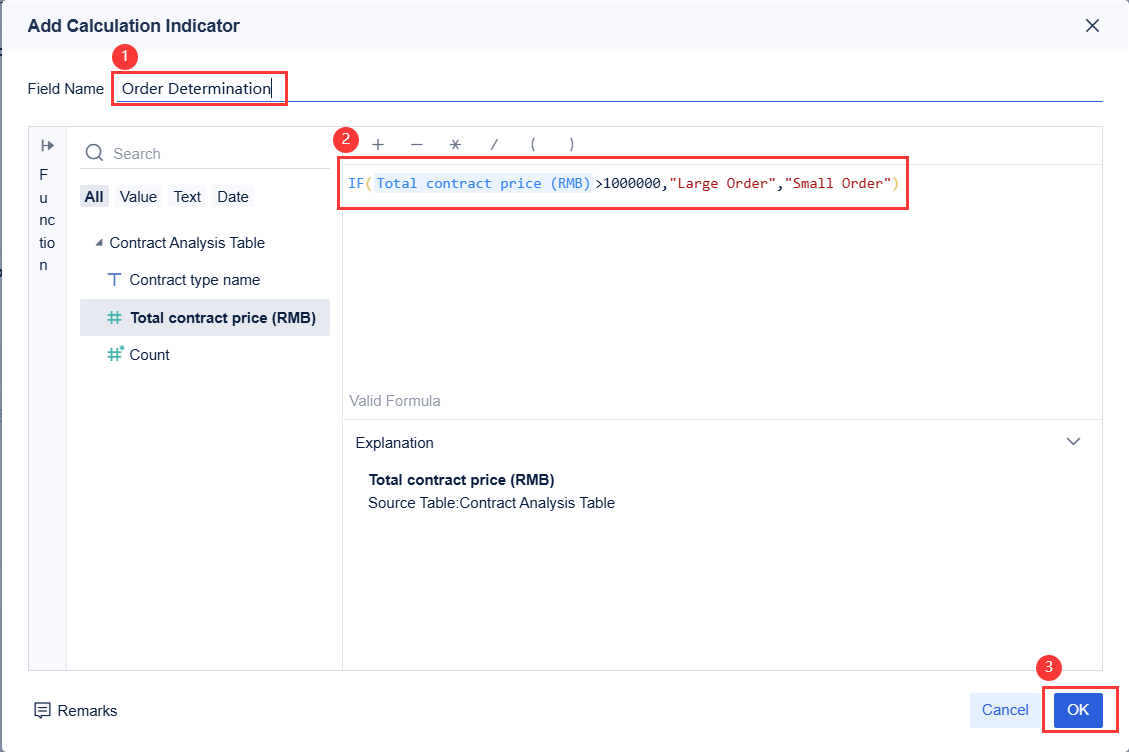The image size is (1129, 752).
Task: Switch to the Value tab
Action: point(138,196)
